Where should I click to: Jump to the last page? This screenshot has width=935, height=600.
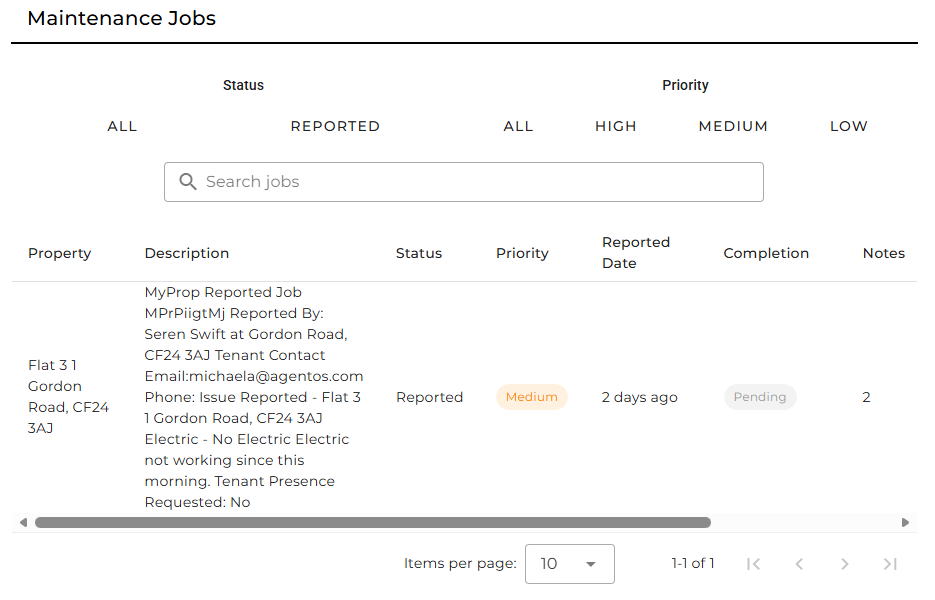(x=890, y=564)
